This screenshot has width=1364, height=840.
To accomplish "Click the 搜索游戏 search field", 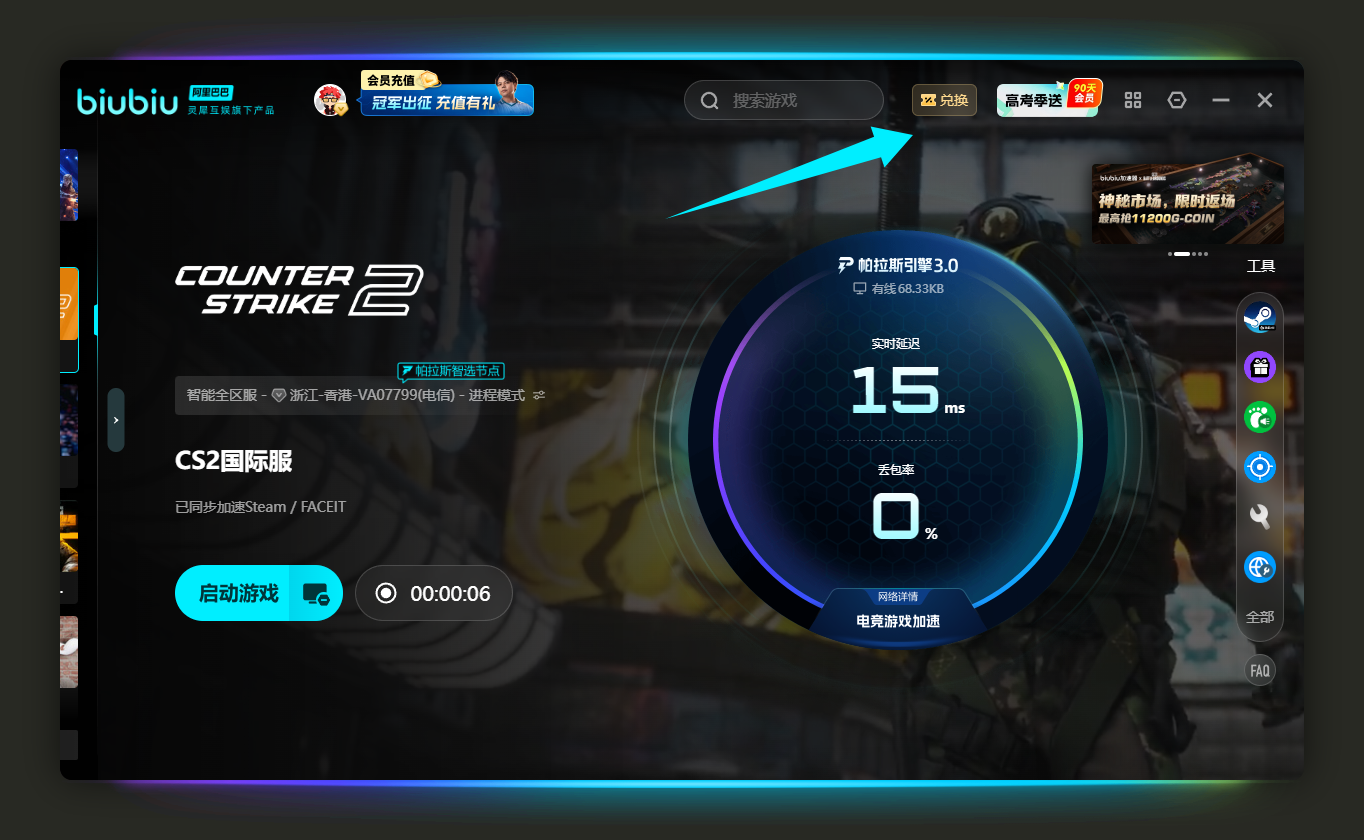I will (x=784, y=100).
